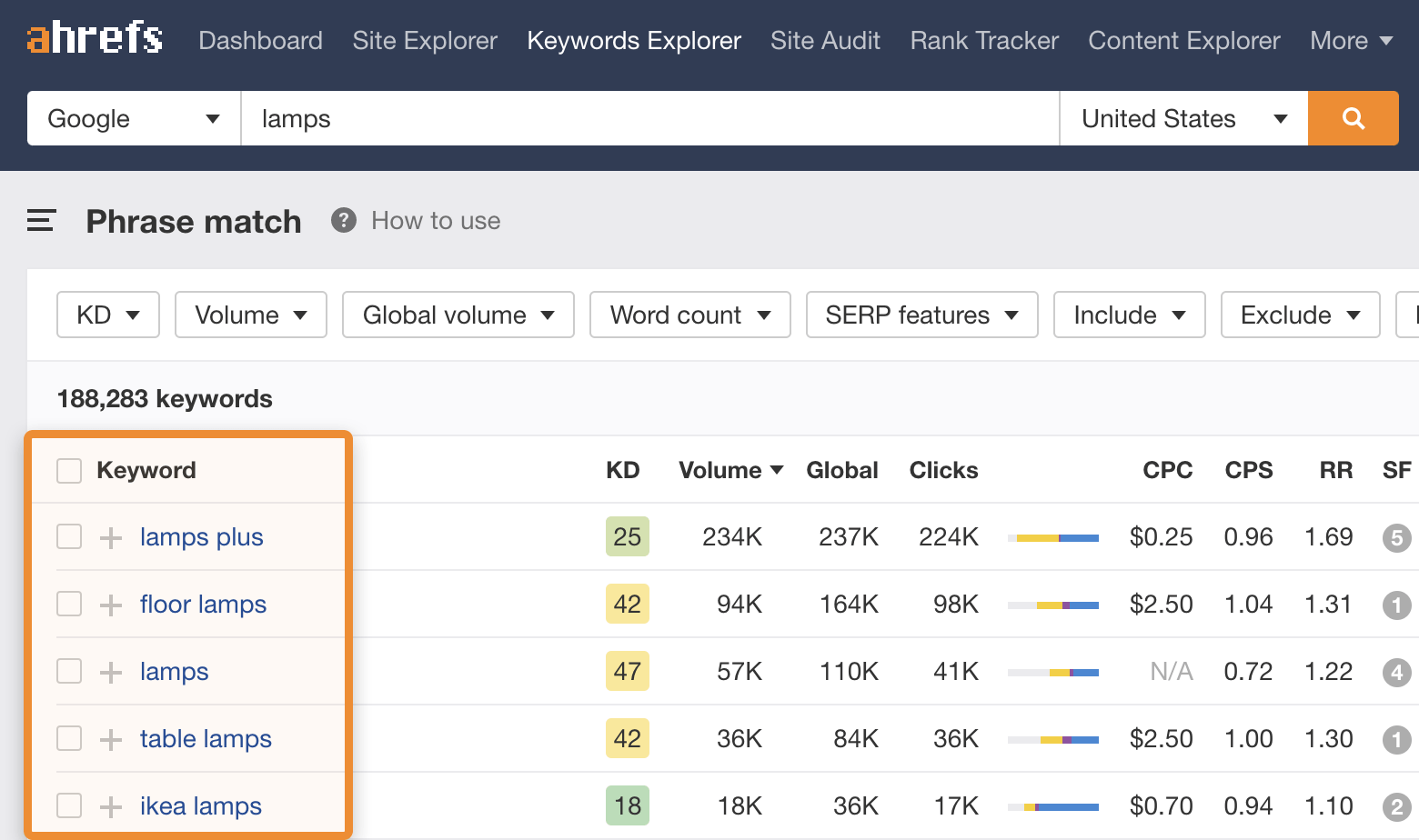
Task: Click the clicks distribution bar for lamps plus
Action: pyautogui.click(x=1053, y=538)
